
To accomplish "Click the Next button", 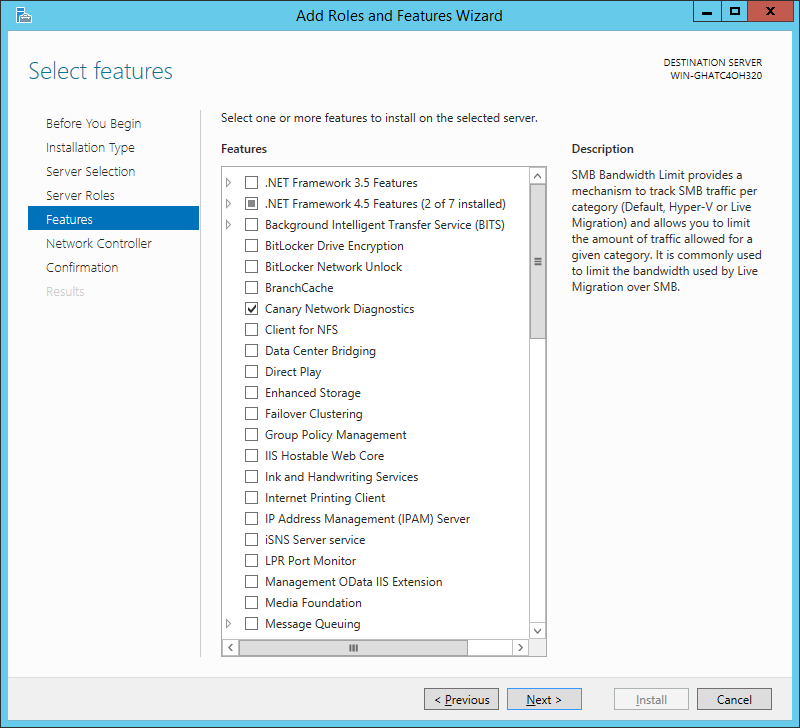I will point(544,699).
